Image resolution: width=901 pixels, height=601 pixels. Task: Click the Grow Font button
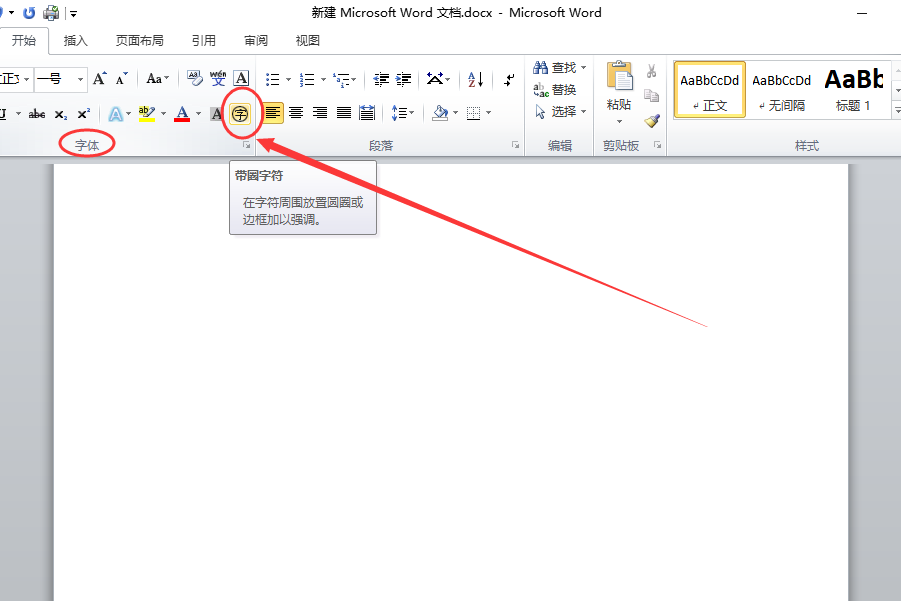pos(100,79)
